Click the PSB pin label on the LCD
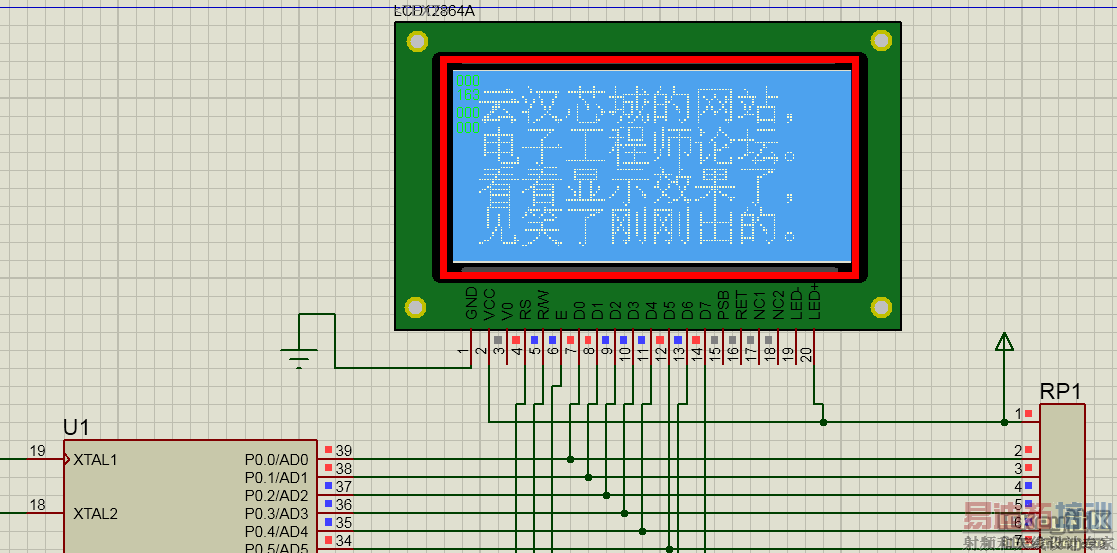Screen dimensions: 1117x553 724,305
